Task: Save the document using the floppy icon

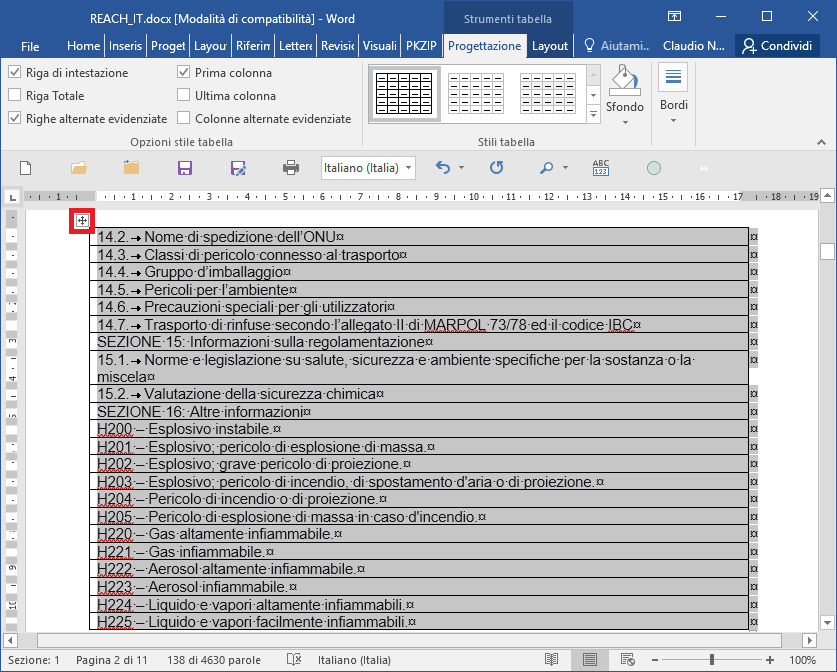Action: coord(185,168)
